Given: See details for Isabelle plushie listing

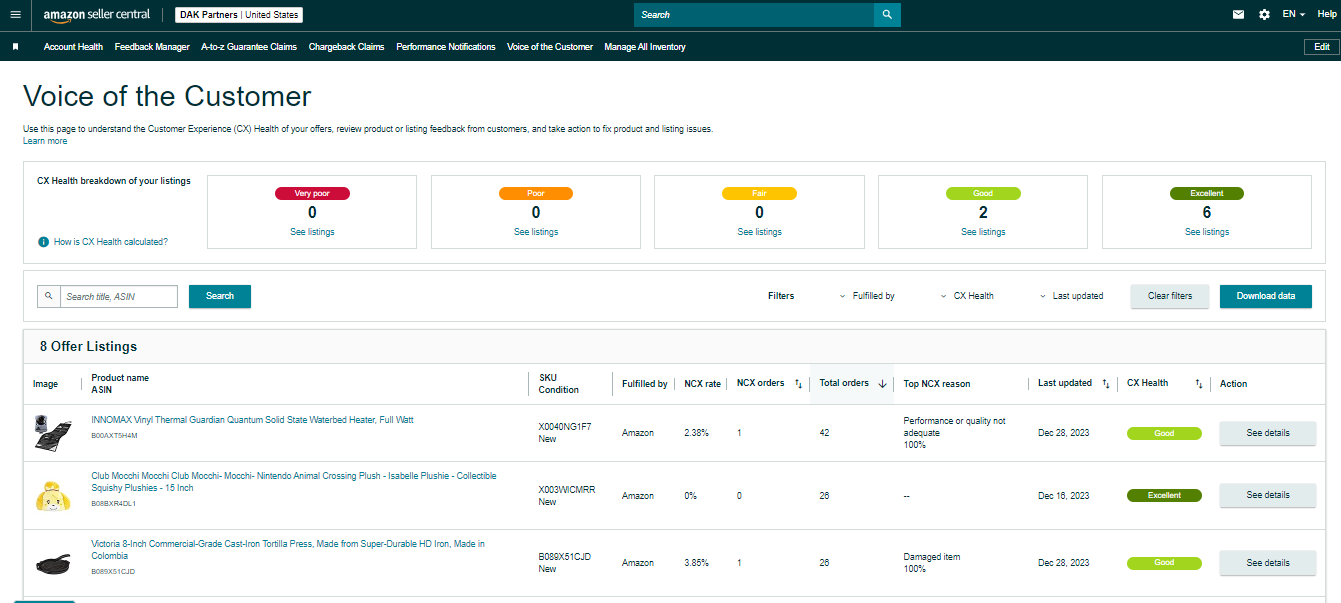Looking at the screenshot, I should coord(1268,495).
